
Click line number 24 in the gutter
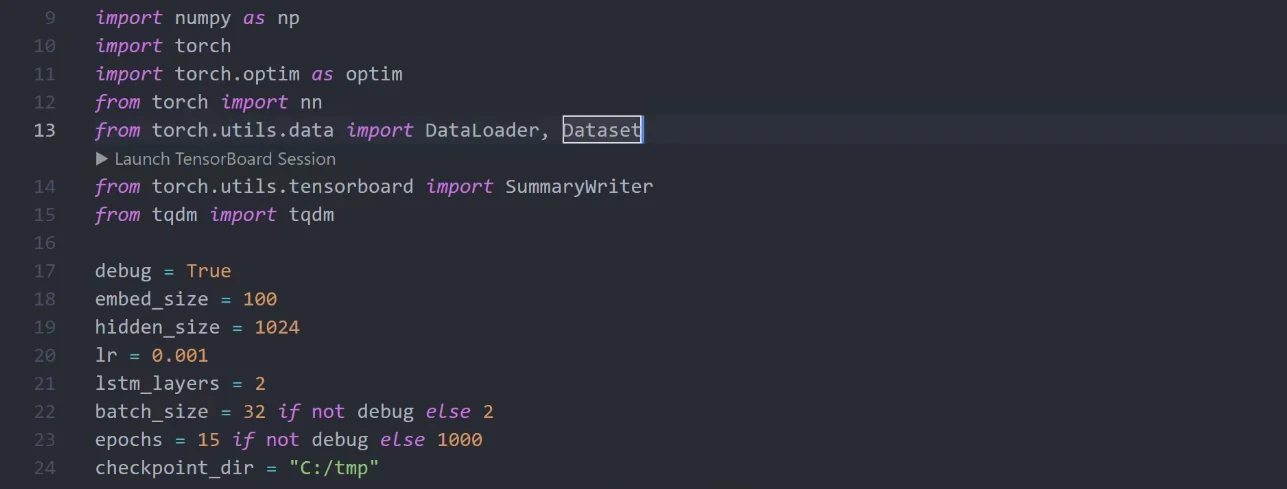tap(44, 468)
